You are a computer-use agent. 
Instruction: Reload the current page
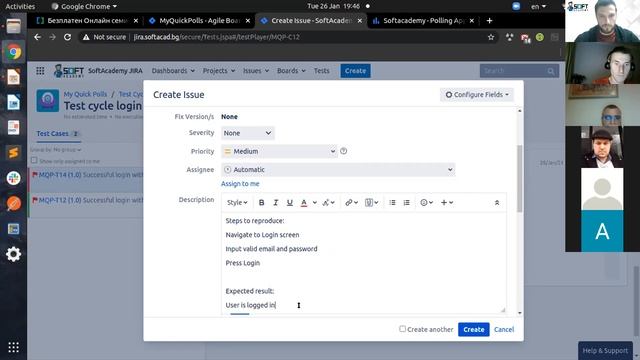click(x=67, y=37)
